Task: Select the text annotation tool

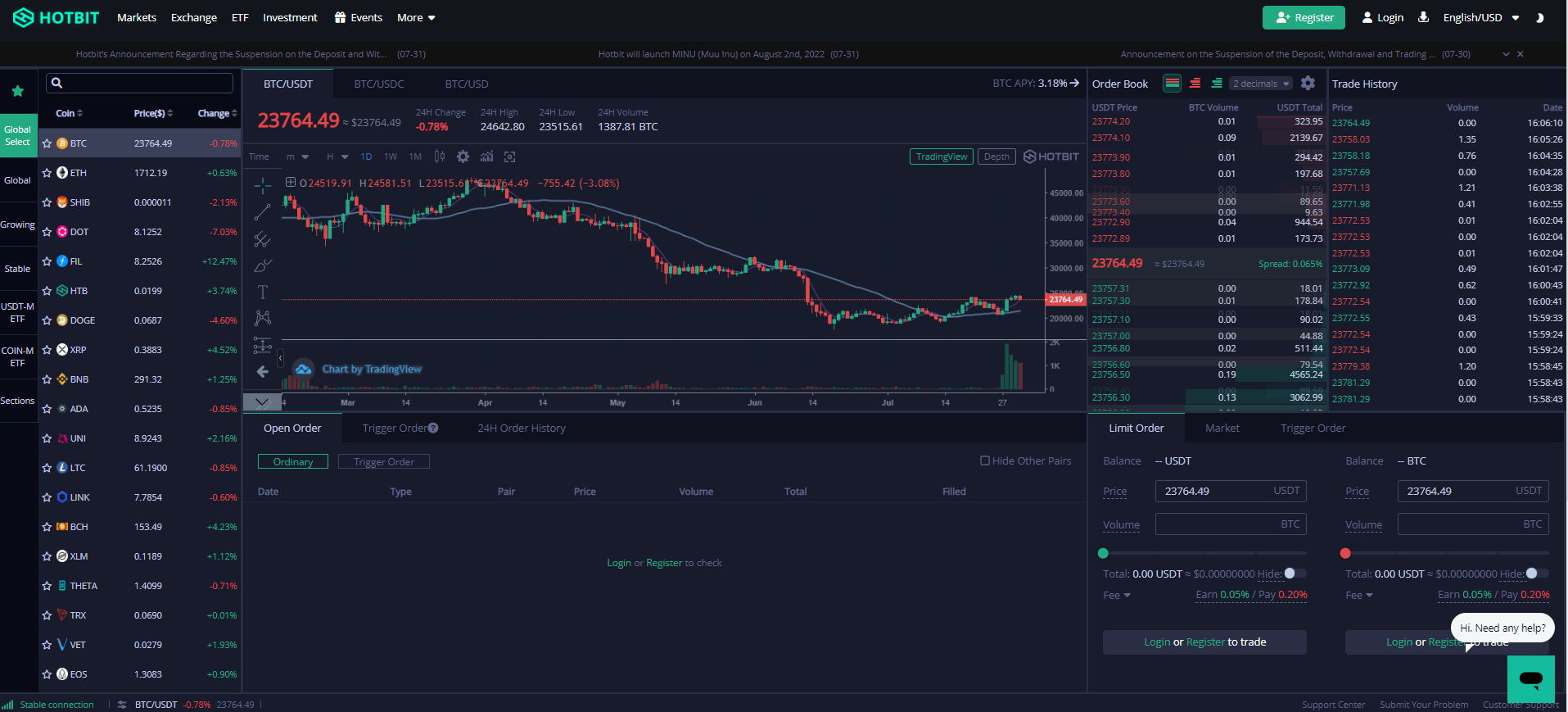Action: click(262, 292)
